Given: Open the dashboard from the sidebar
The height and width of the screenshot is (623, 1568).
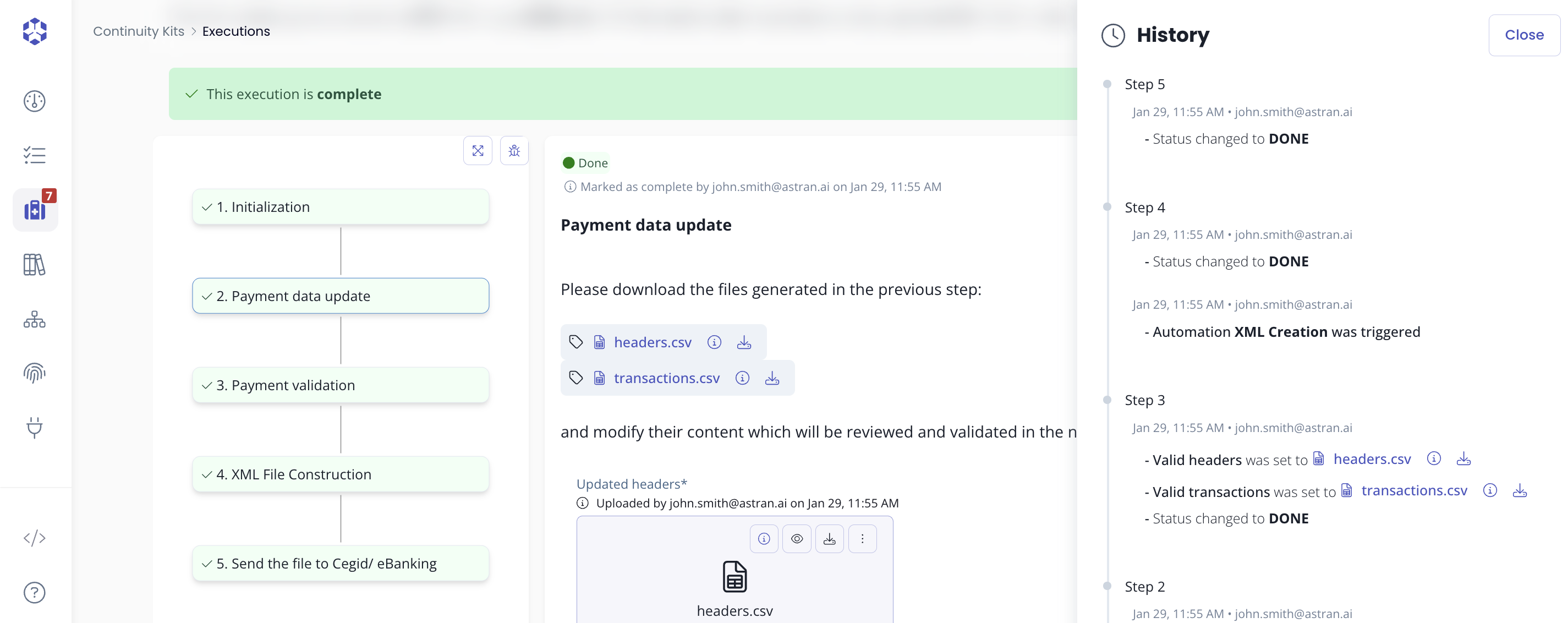Looking at the screenshot, I should click(34, 101).
